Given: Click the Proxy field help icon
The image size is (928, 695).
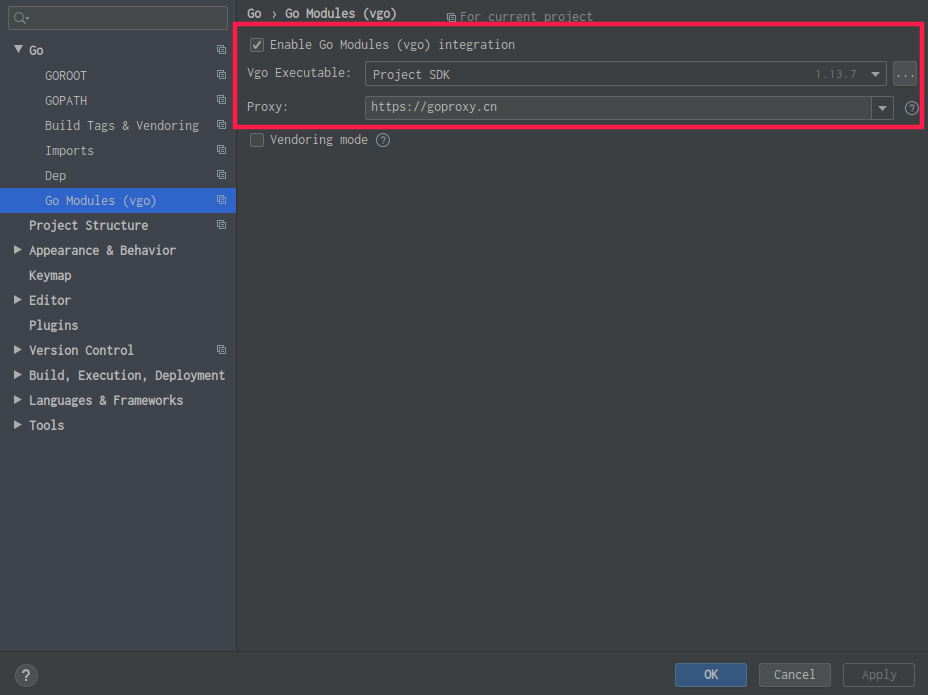Looking at the screenshot, I should pyautogui.click(x=911, y=108).
